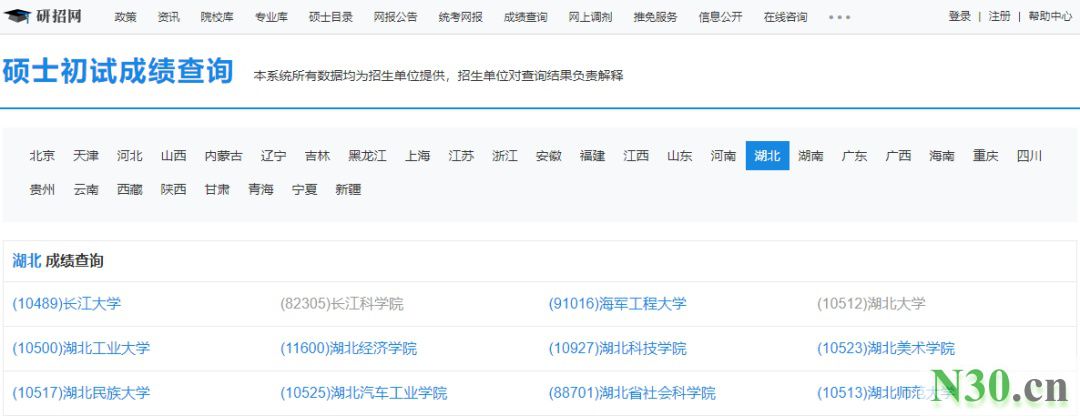Go to 院校库 in the navigation
This screenshot has height=416, width=1080.
point(217,17)
